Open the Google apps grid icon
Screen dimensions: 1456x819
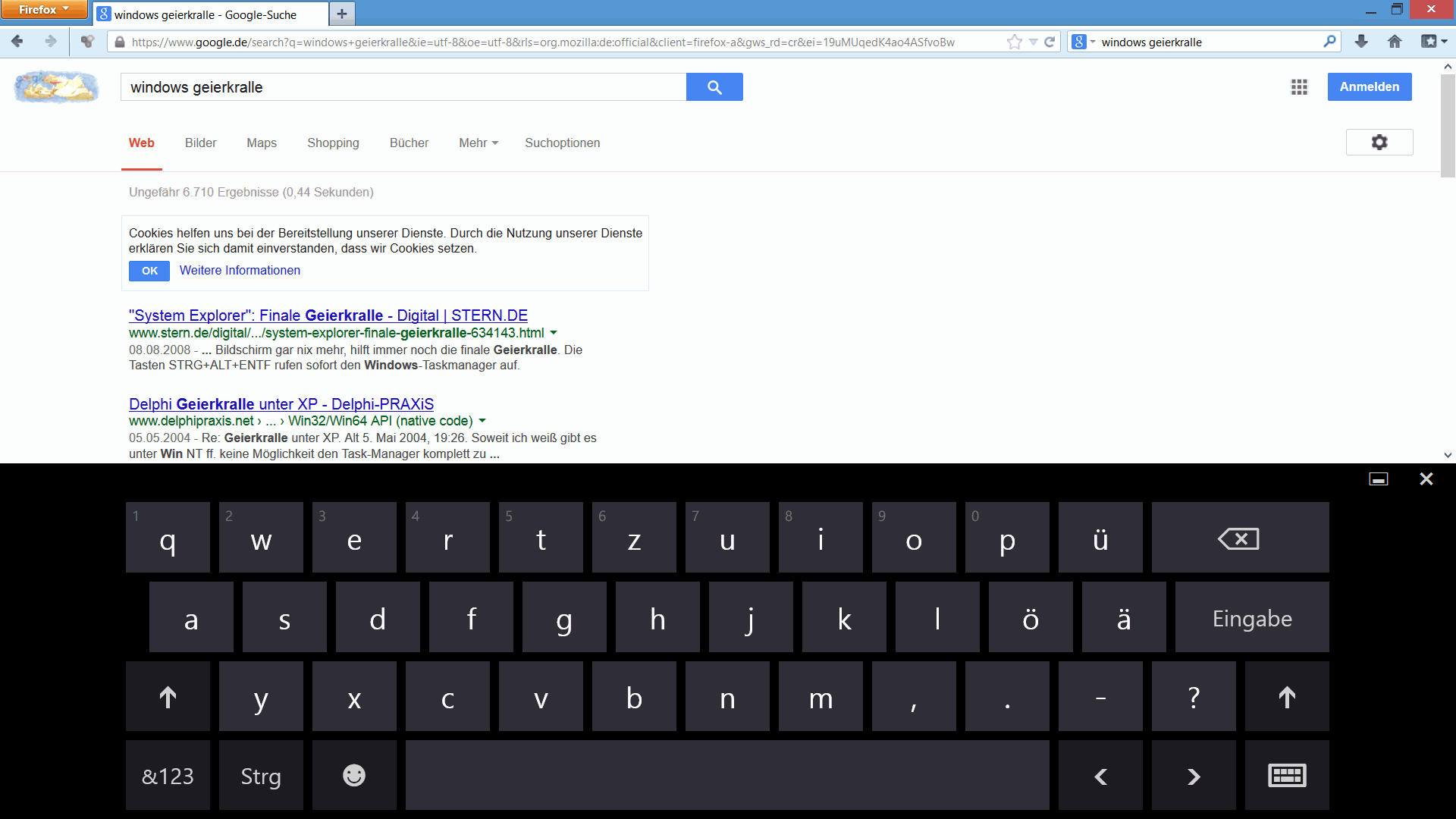point(1299,87)
